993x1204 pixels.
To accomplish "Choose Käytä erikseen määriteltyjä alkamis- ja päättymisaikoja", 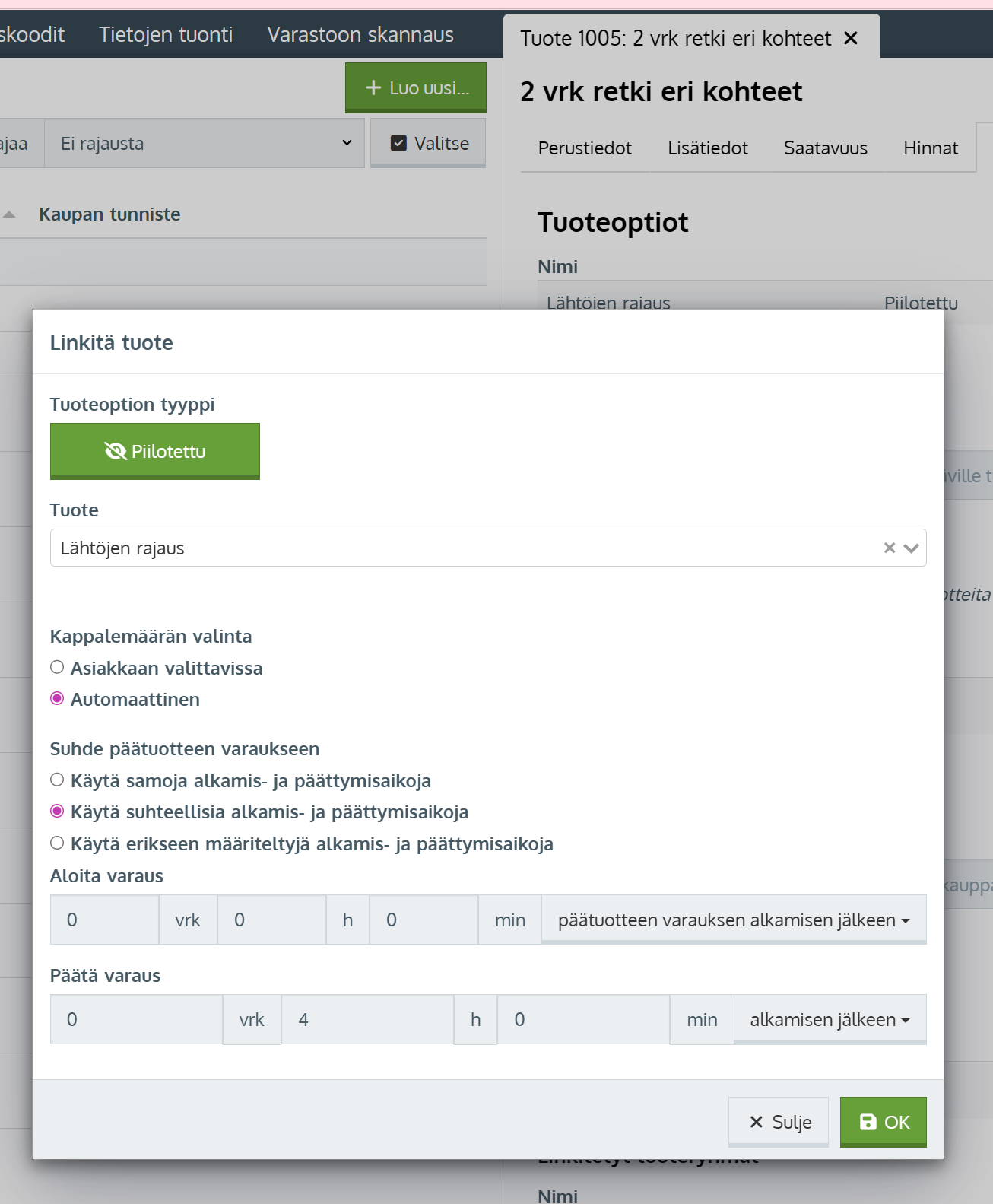I will coord(57,843).
